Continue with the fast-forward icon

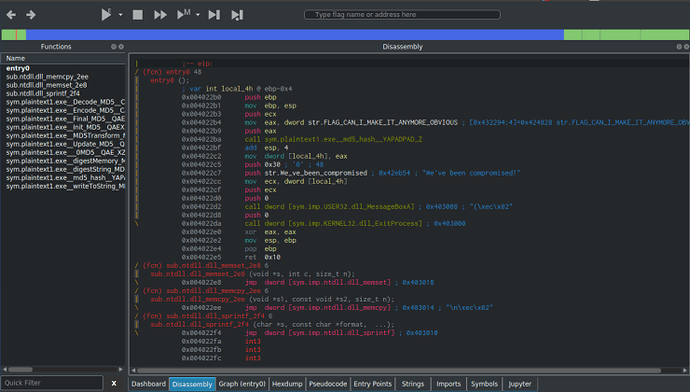click(160, 15)
